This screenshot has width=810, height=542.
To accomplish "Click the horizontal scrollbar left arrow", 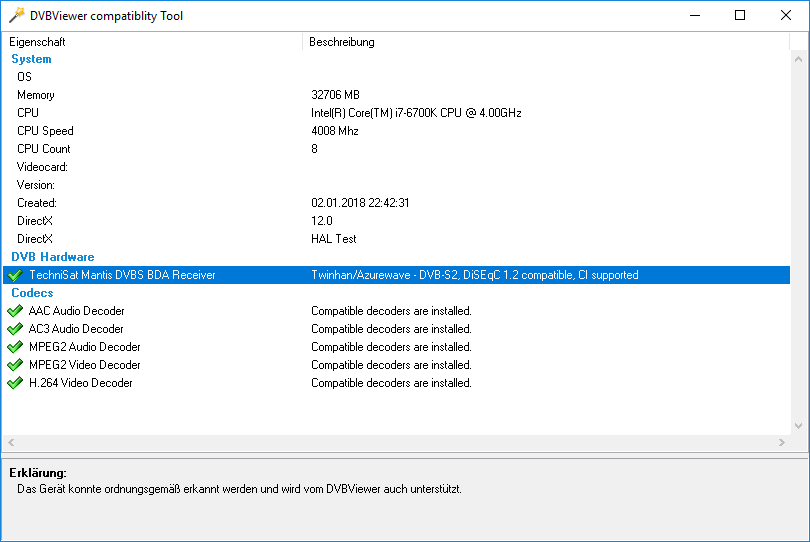I will tap(11, 442).
